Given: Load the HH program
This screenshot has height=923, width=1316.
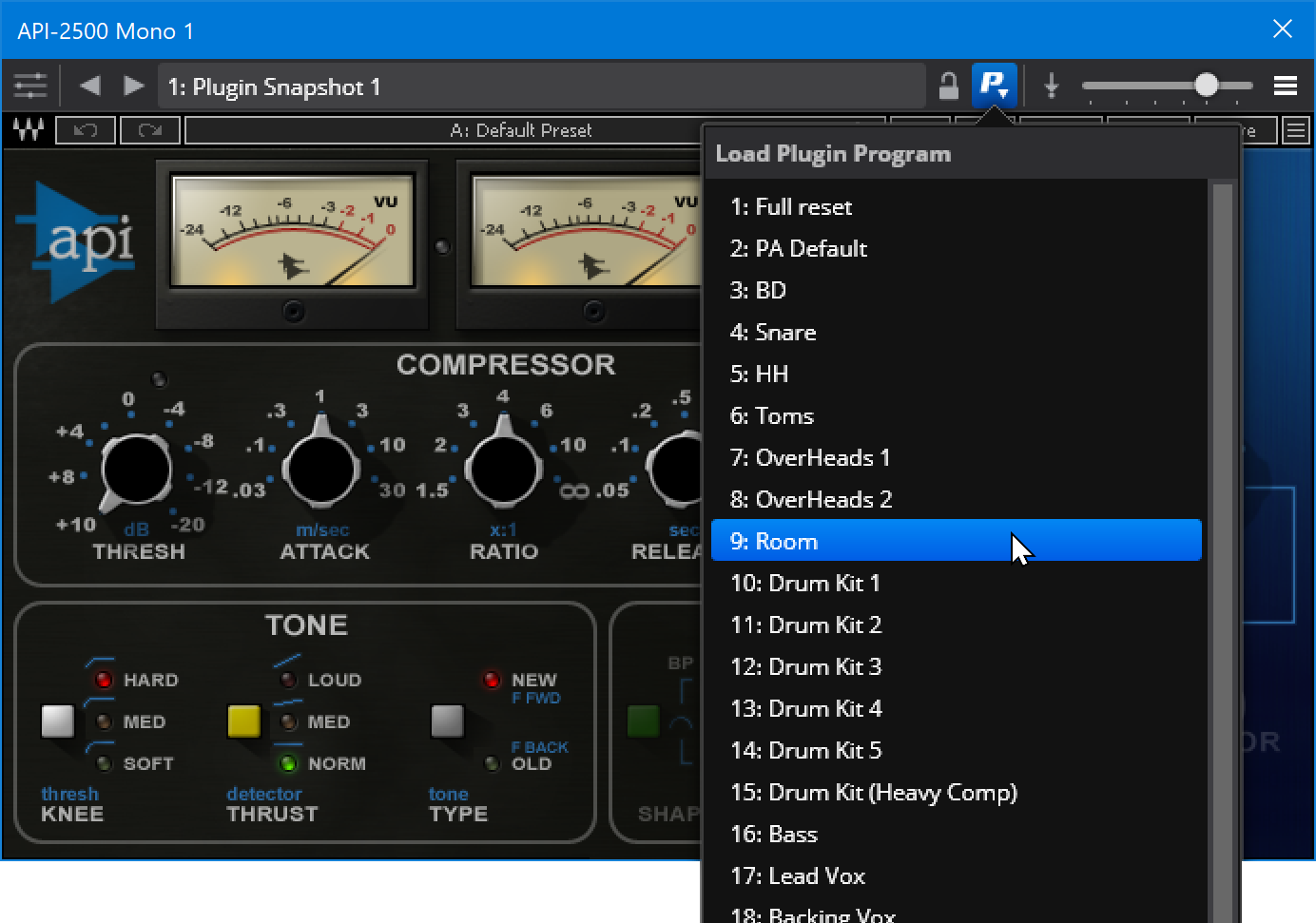Looking at the screenshot, I should 957,374.
